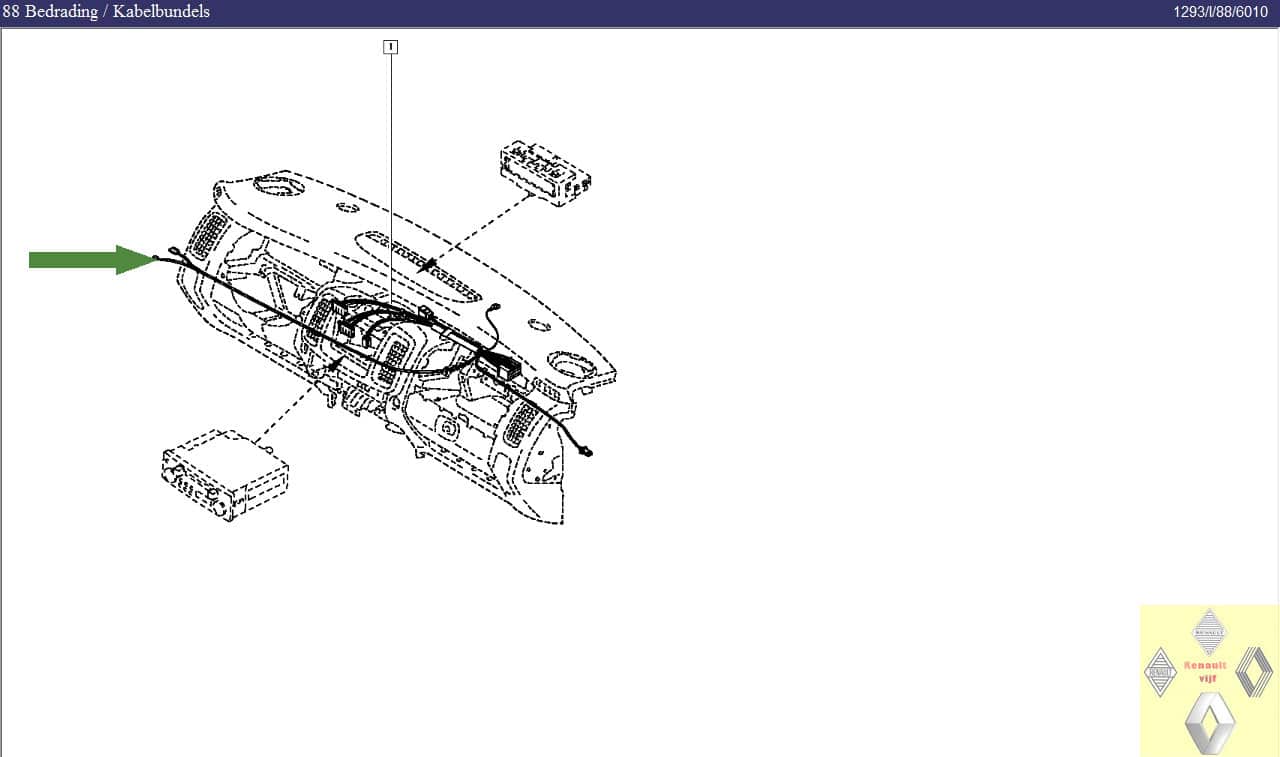Click the long defrost vent slot on dashboard
1280x757 pixels.
pyautogui.click(x=420, y=262)
